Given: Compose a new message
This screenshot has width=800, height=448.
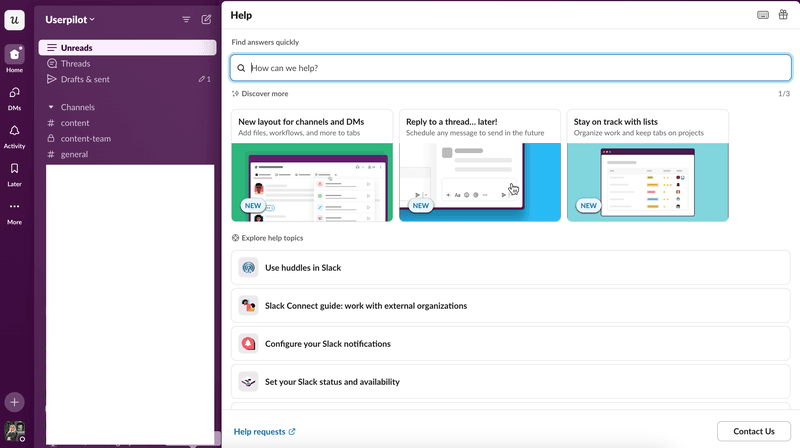Looking at the screenshot, I should [206, 19].
